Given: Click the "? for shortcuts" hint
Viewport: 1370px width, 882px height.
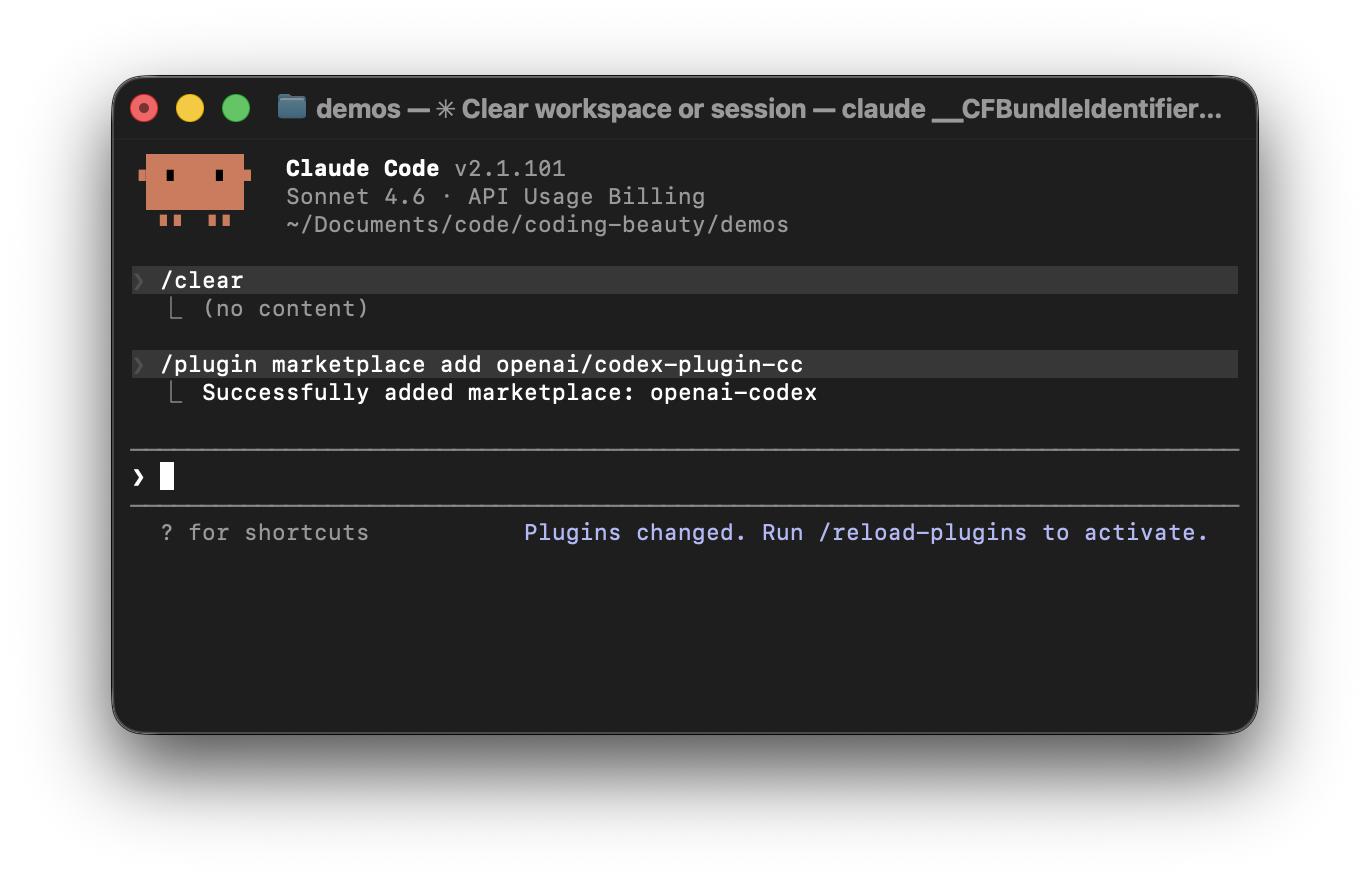Looking at the screenshot, I should [265, 533].
